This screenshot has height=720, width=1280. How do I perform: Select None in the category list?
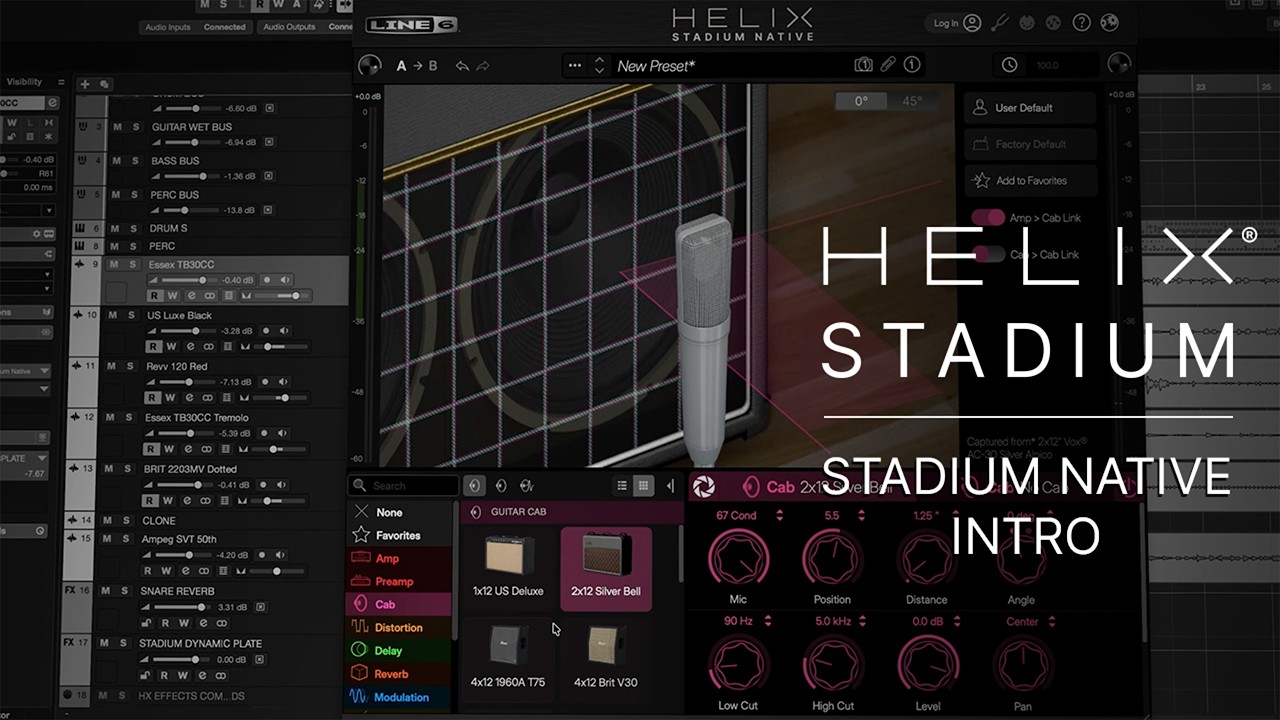click(x=399, y=512)
